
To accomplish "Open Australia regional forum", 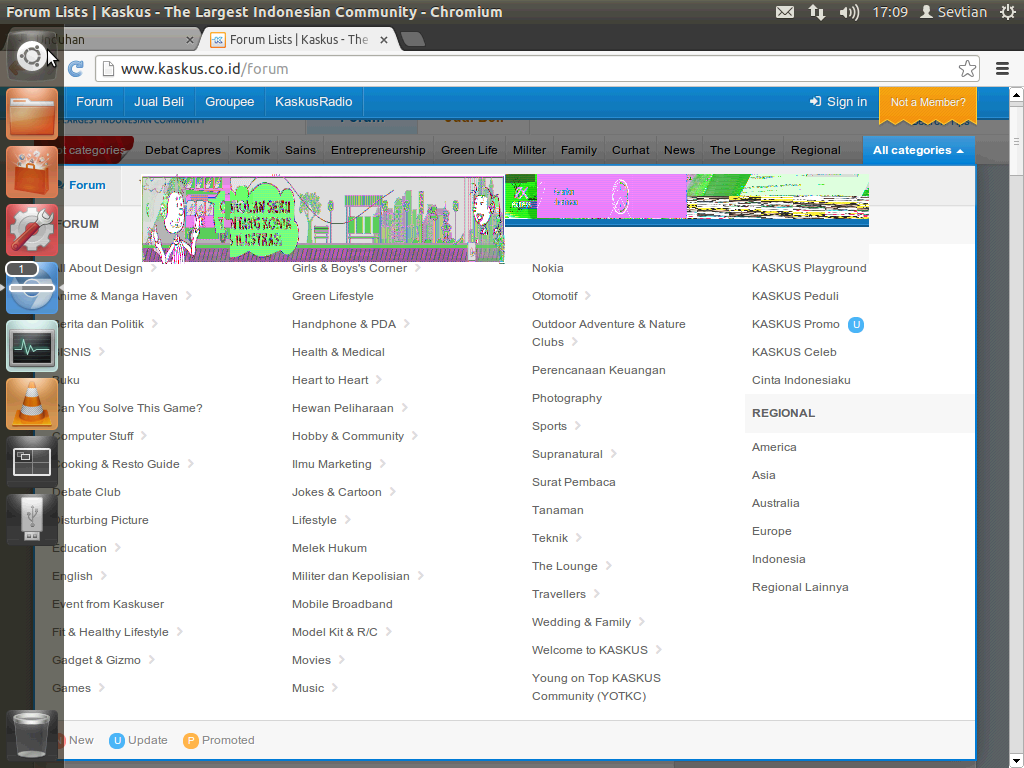I will [x=775, y=503].
